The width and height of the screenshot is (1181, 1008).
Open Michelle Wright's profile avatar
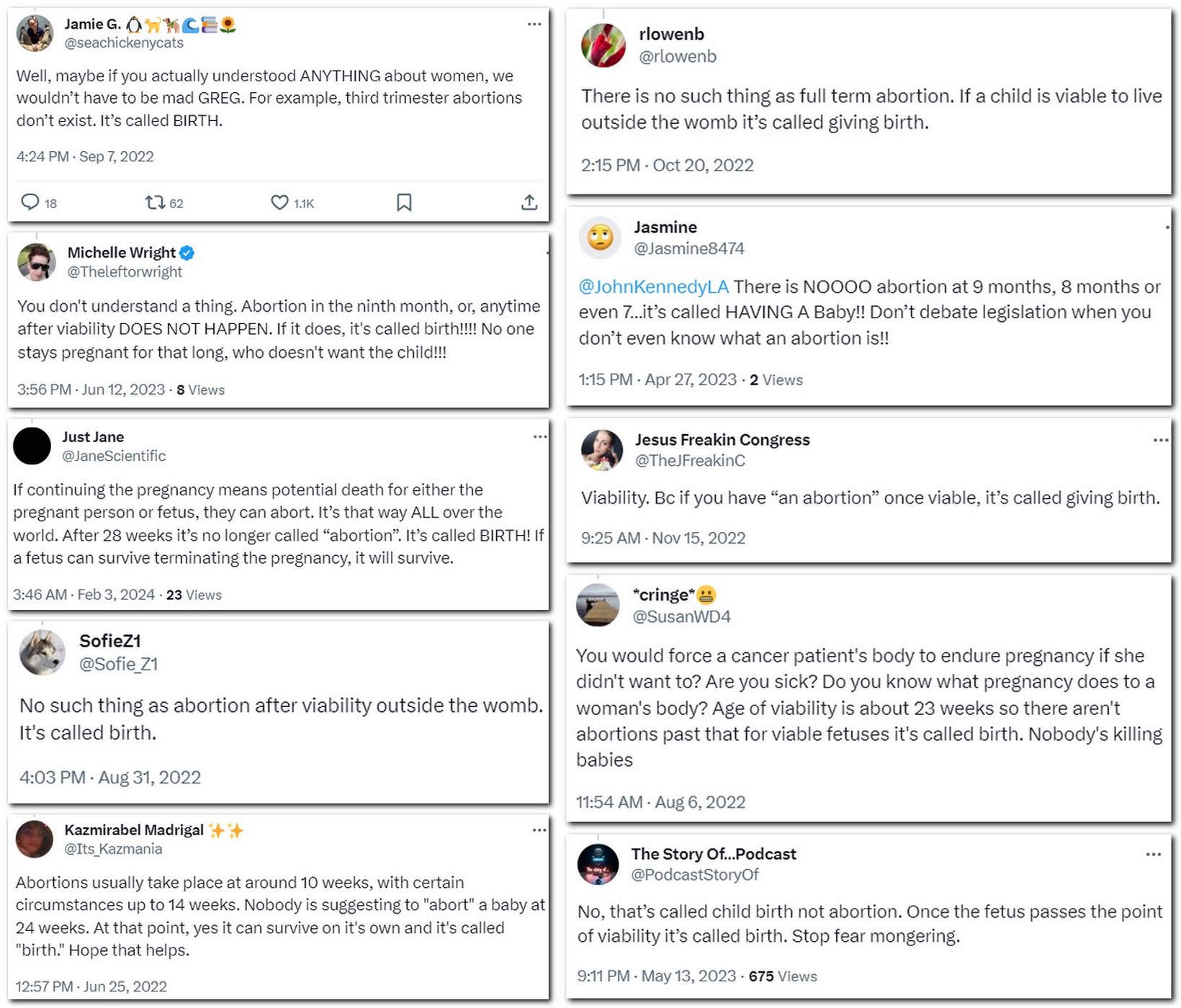pyautogui.click(x=37, y=262)
